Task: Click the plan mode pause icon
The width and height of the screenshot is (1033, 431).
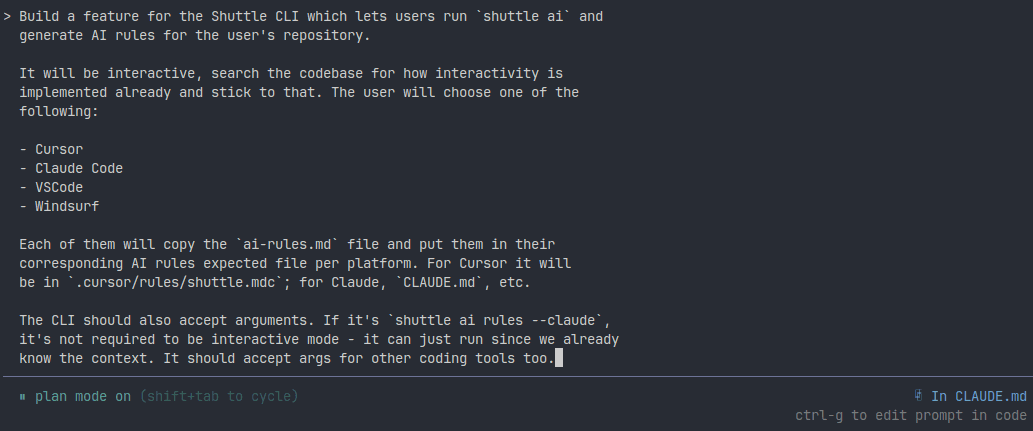Action: [23, 397]
